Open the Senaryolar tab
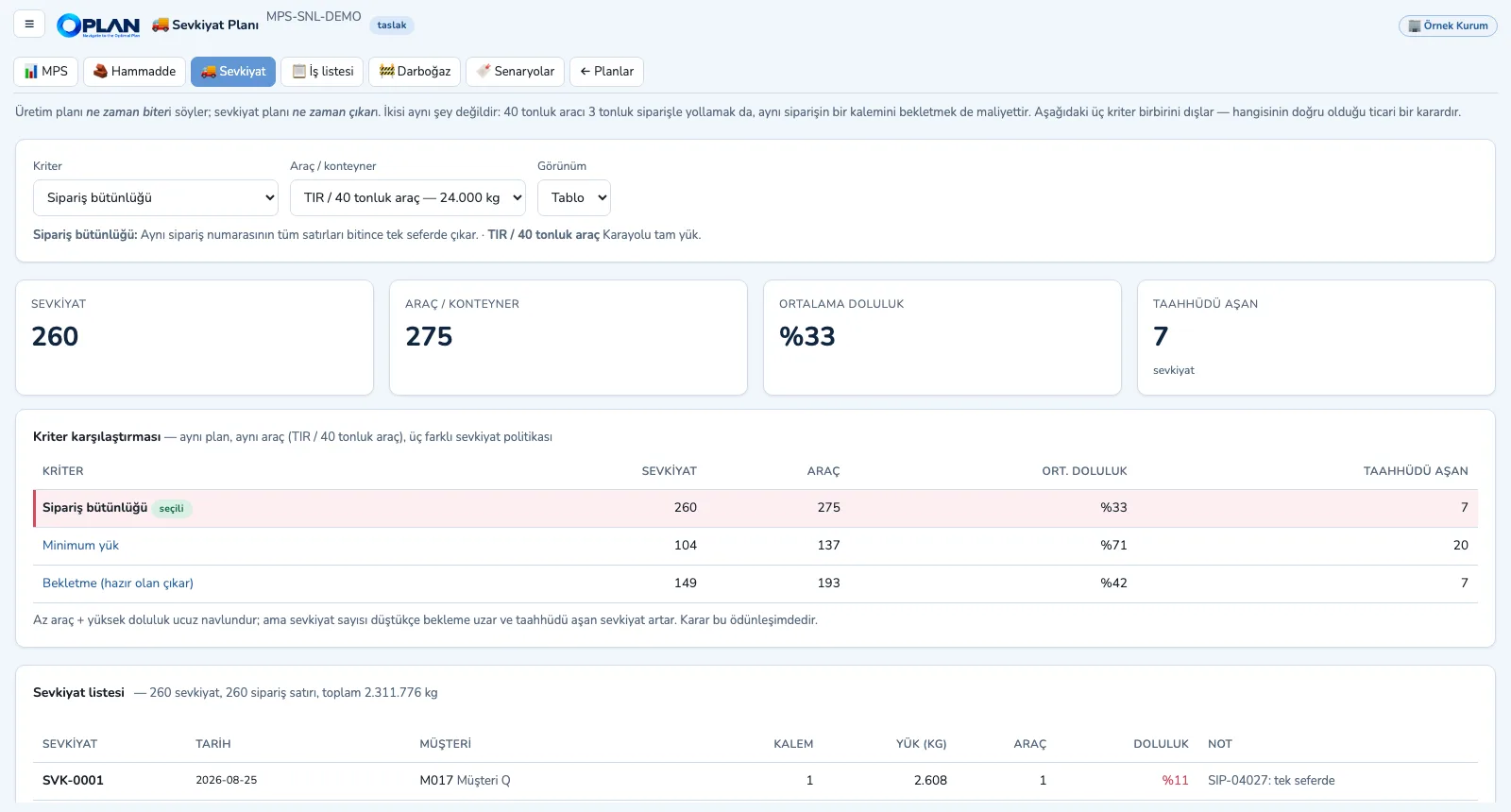 click(515, 72)
